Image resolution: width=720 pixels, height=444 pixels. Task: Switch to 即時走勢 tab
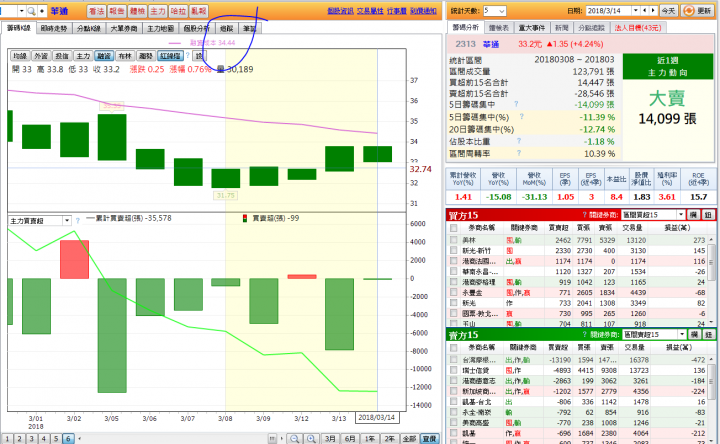pyautogui.click(x=54, y=28)
